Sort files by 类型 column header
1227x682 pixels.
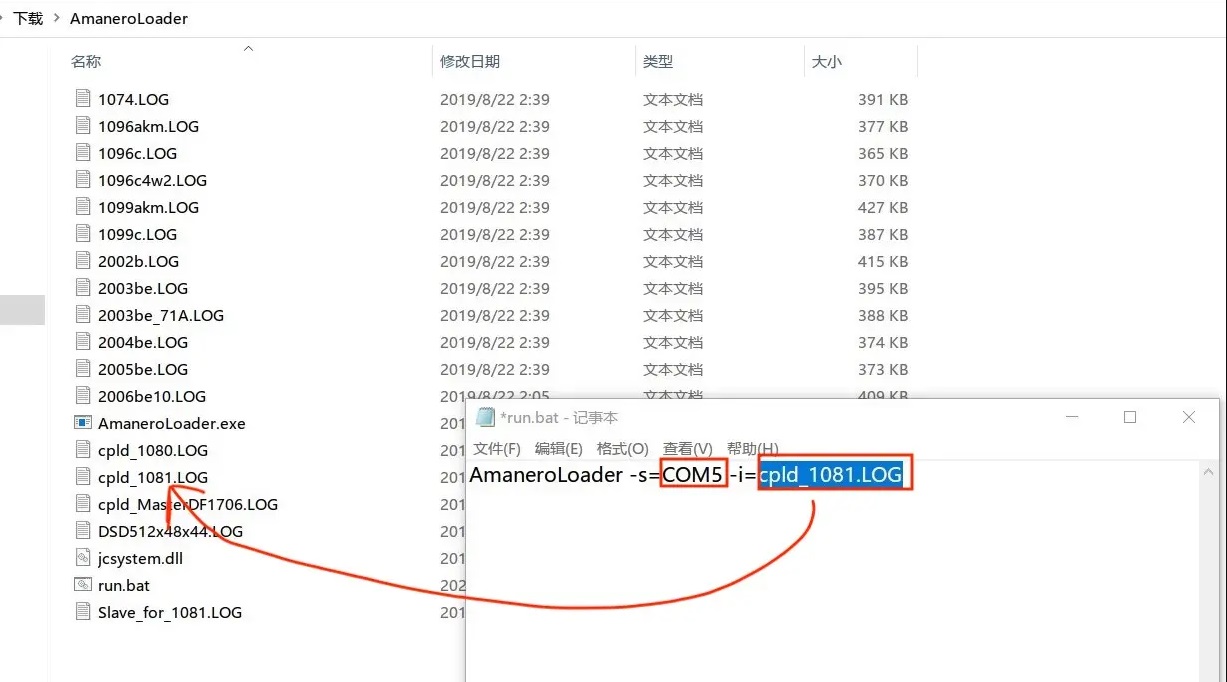pyautogui.click(x=657, y=62)
